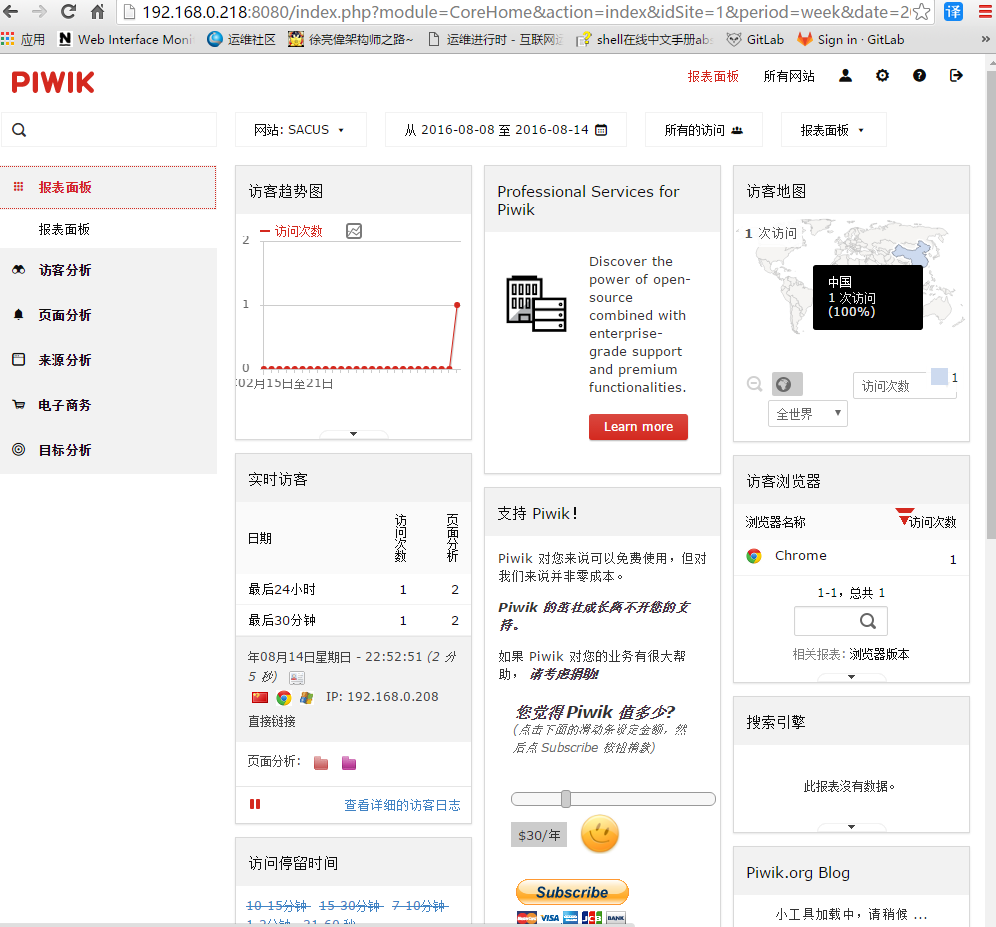The height and width of the screenshot is (927, 996).
Task: Open visitor profile card icon in 实时访客
Action: click(x=297, y=678)
